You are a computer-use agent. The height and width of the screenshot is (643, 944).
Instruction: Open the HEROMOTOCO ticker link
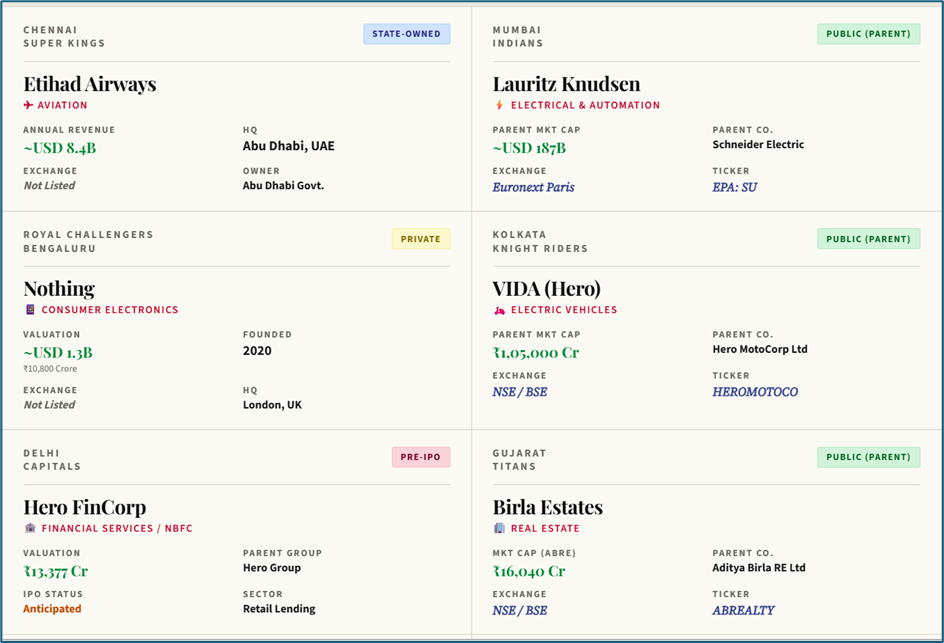755,392
